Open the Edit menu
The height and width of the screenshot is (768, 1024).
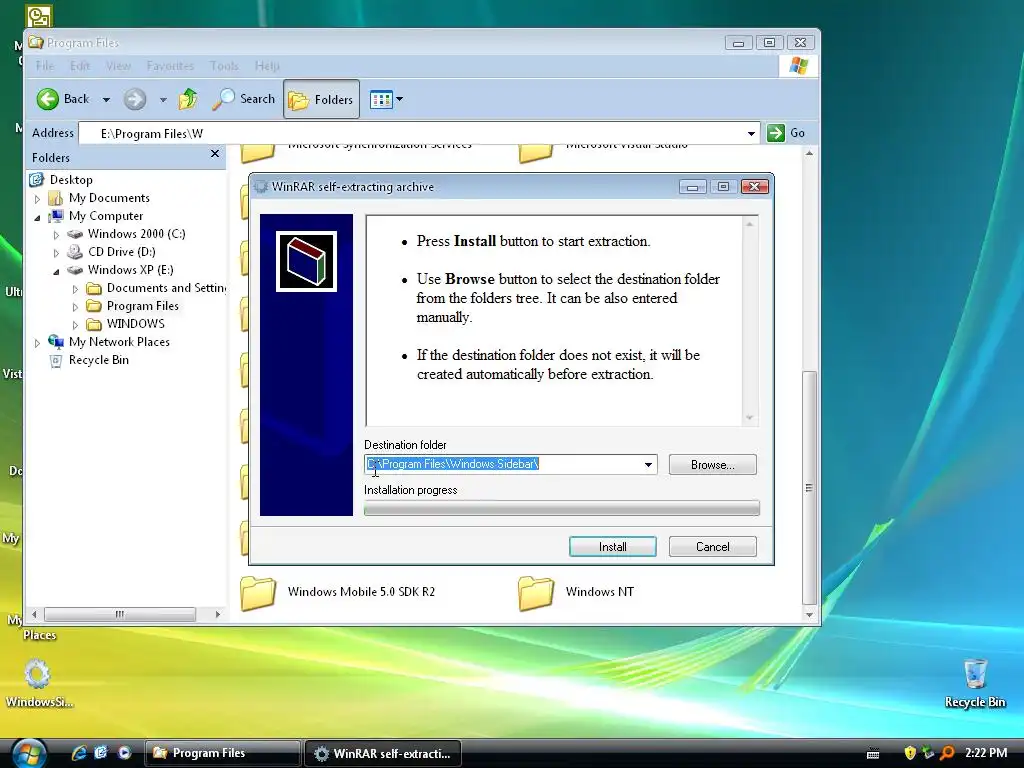(80, 65)
